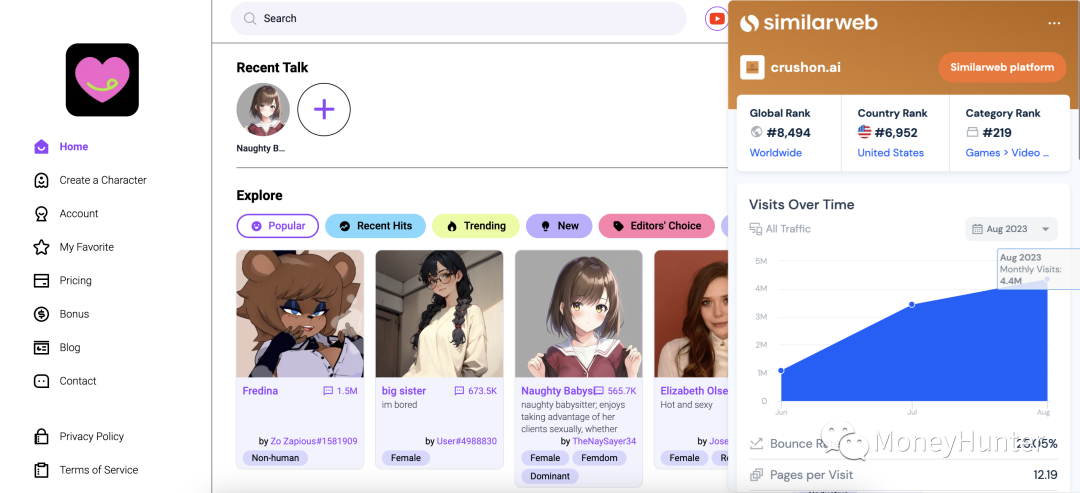Open the Elizabeth Olsen card image
Image resolution: width=1080 pixels, height=493 pixels.
click(691, 313)
